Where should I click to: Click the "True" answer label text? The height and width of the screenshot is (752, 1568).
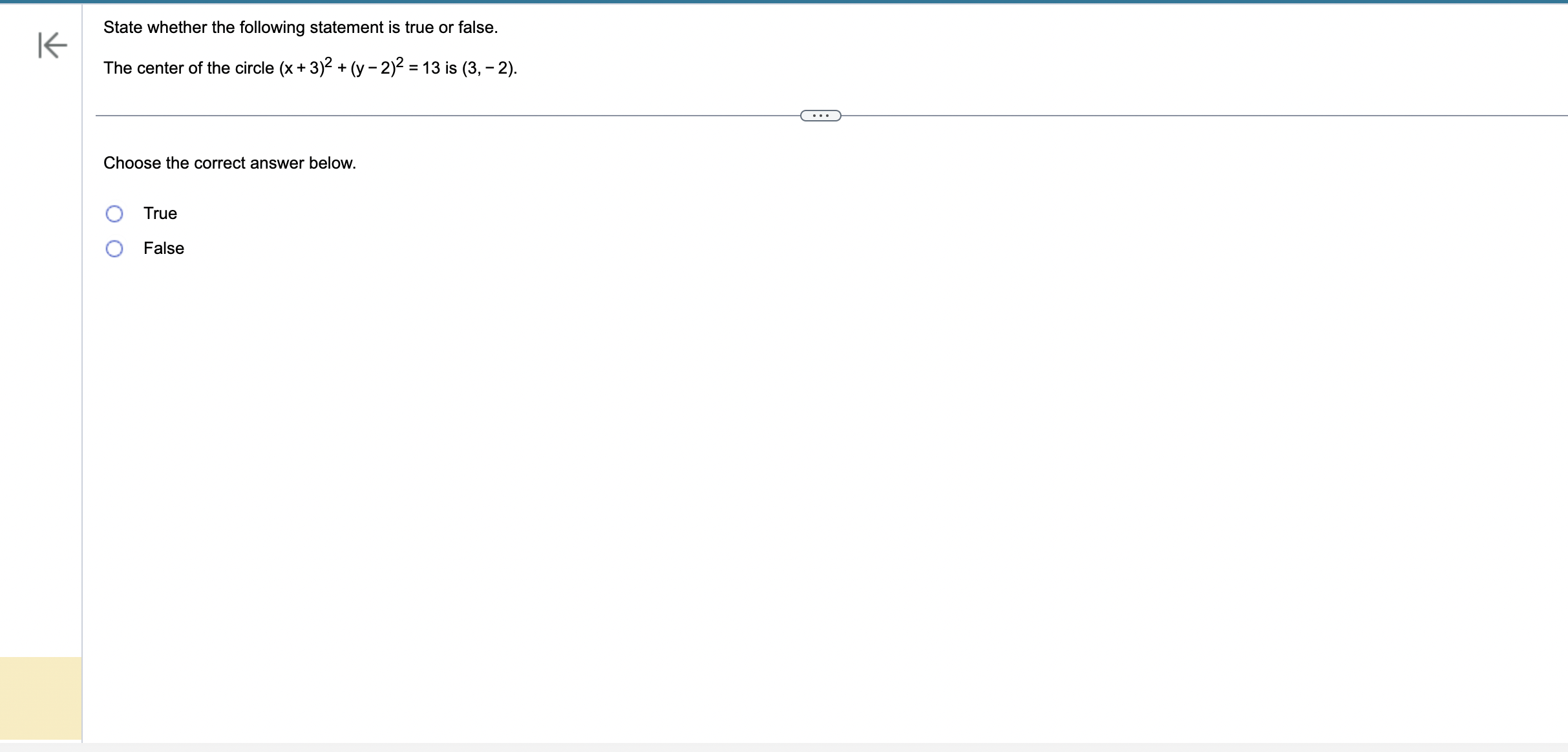pos(160,213)
